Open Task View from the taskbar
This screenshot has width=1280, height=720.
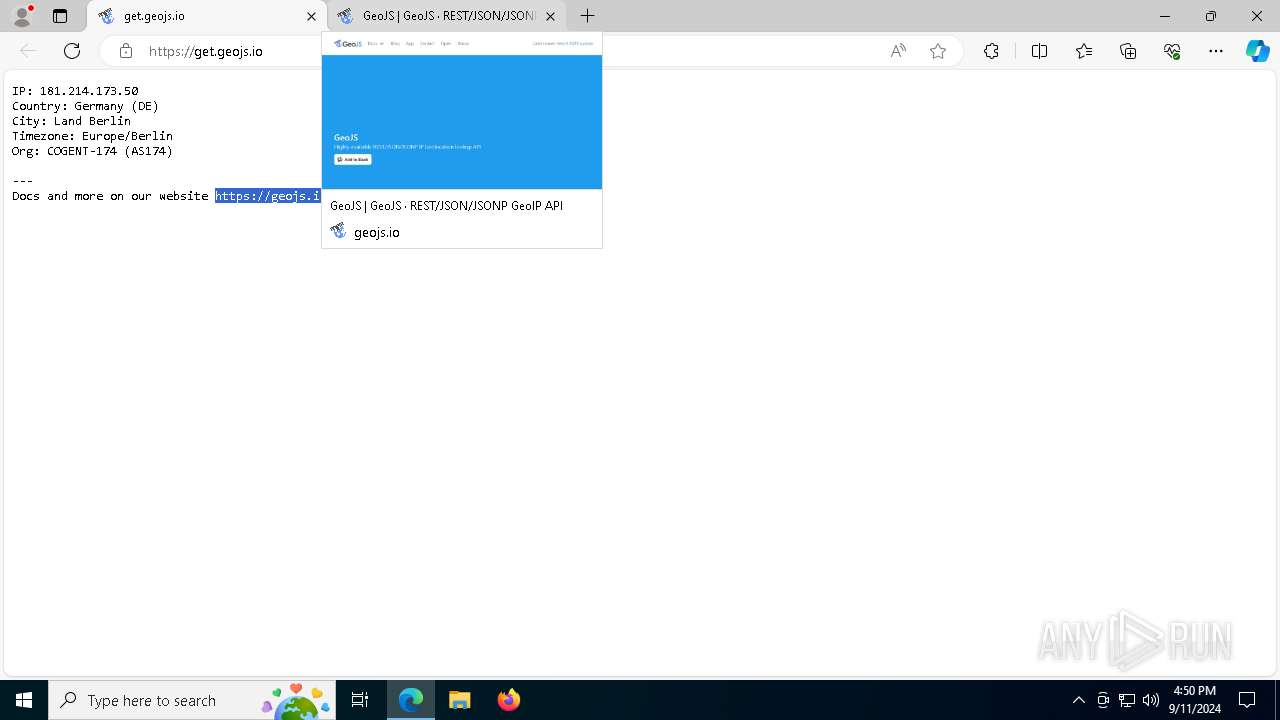(x=360, y=700)
